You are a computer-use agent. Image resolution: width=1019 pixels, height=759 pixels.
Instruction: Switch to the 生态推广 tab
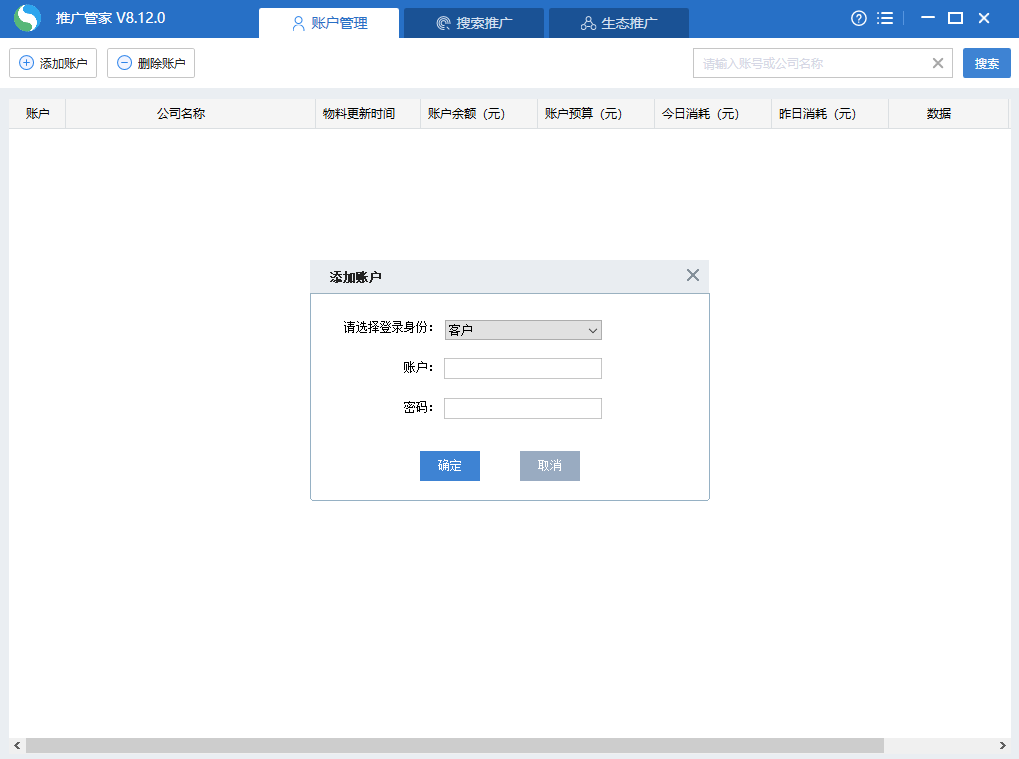pos(619,23)
